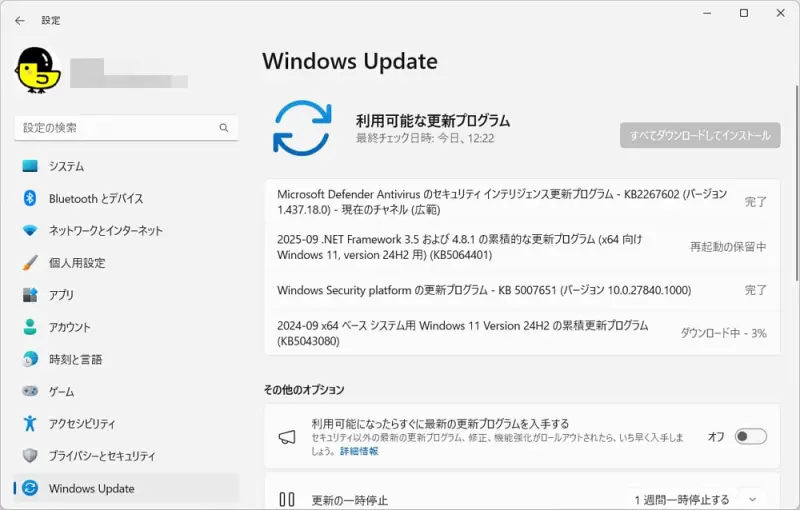The height and width of the screenshot is (510, 800).
Task: Open 個人用設定 page
Action: [126, 263]
